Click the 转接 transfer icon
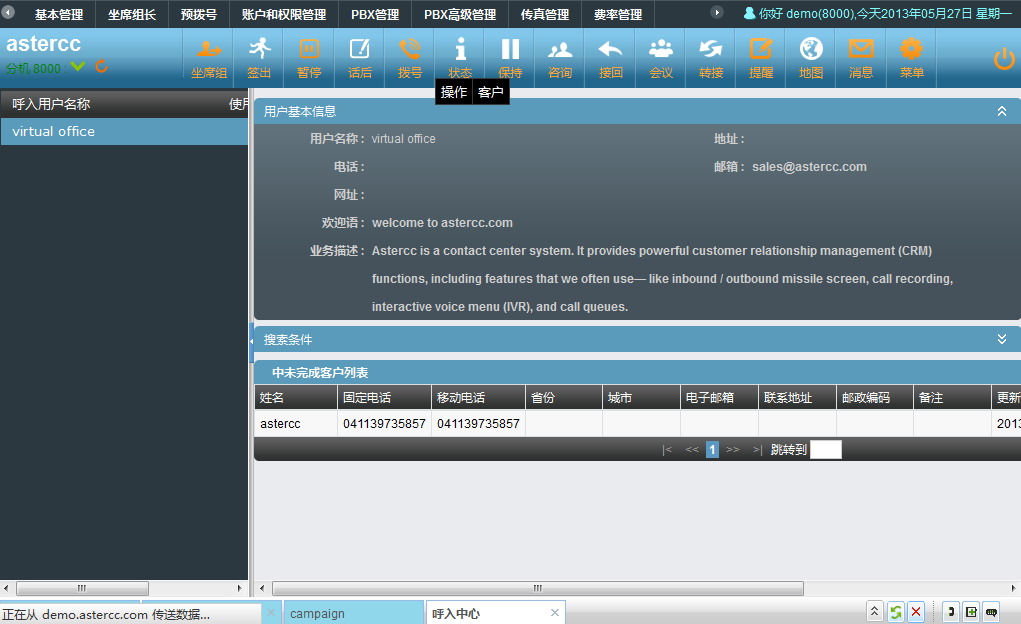The image size is (1021, 624). click(711, 56)
